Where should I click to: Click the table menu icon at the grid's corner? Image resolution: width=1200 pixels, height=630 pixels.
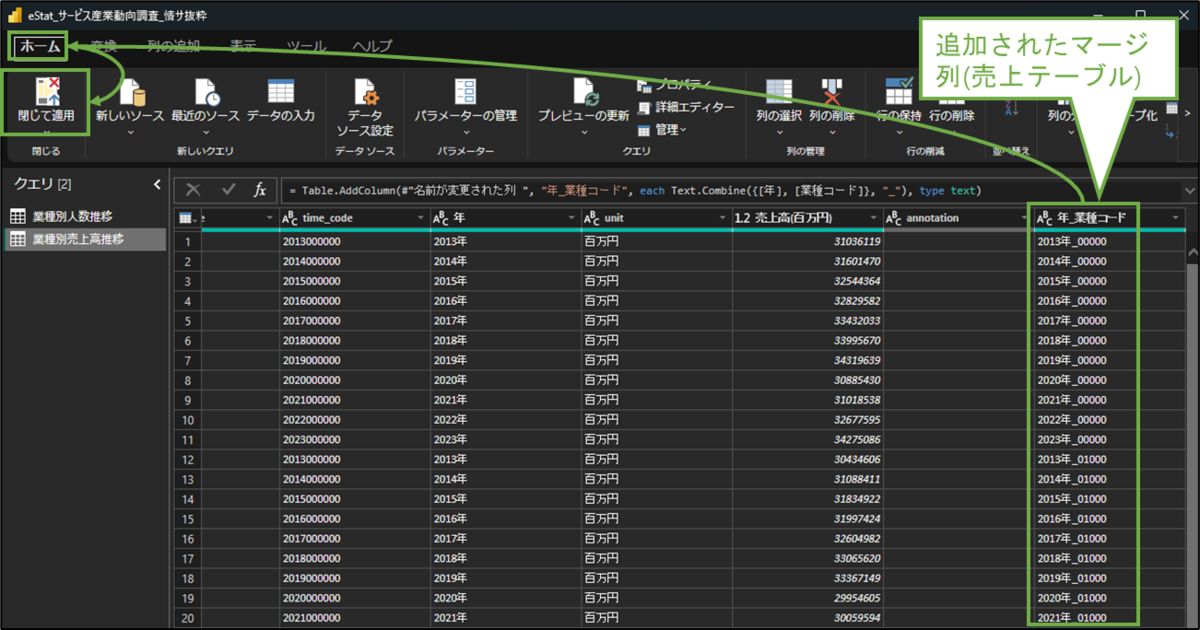pyautogui.click(x=186, y=217)
